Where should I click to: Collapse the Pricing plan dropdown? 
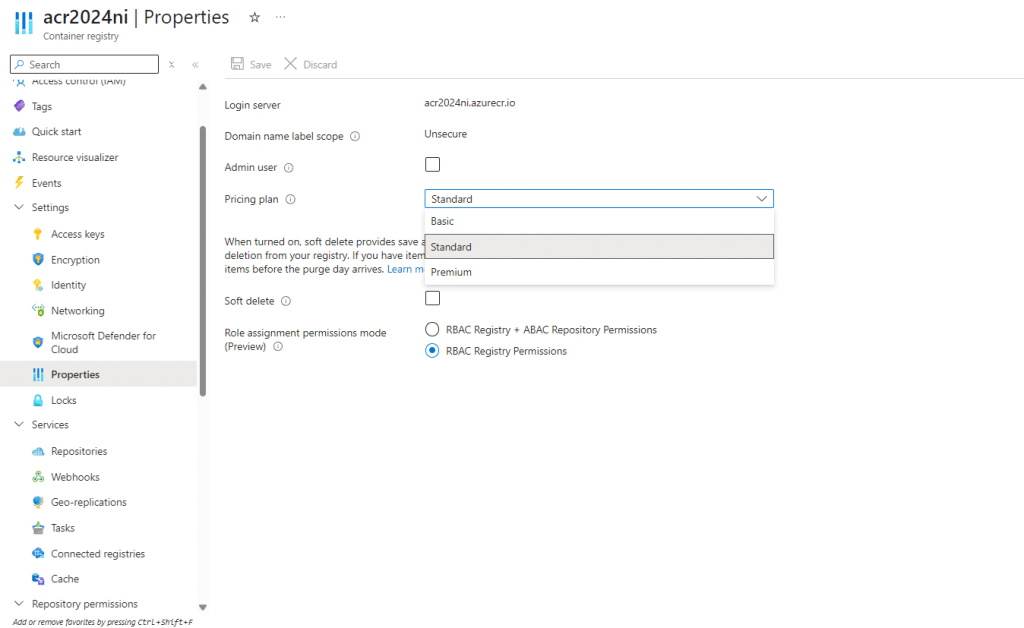(x=761, y=199)
